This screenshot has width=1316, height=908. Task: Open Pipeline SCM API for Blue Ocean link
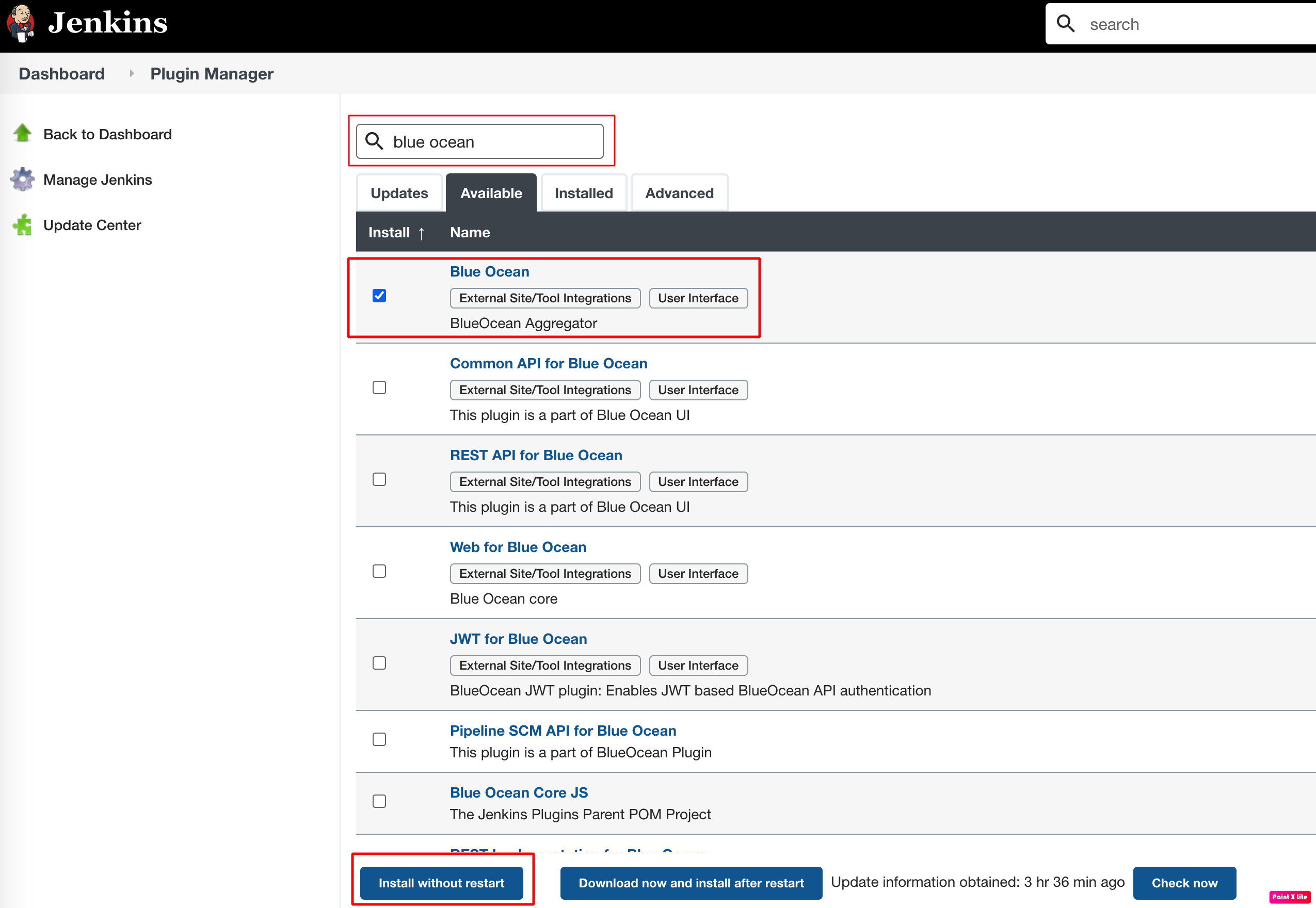[x=563, y=731]
